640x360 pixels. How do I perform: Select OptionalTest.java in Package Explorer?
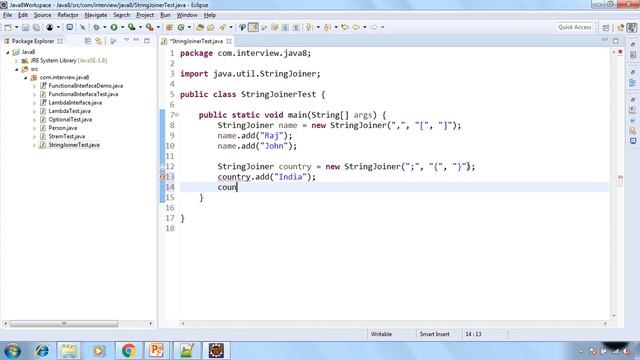70,120
